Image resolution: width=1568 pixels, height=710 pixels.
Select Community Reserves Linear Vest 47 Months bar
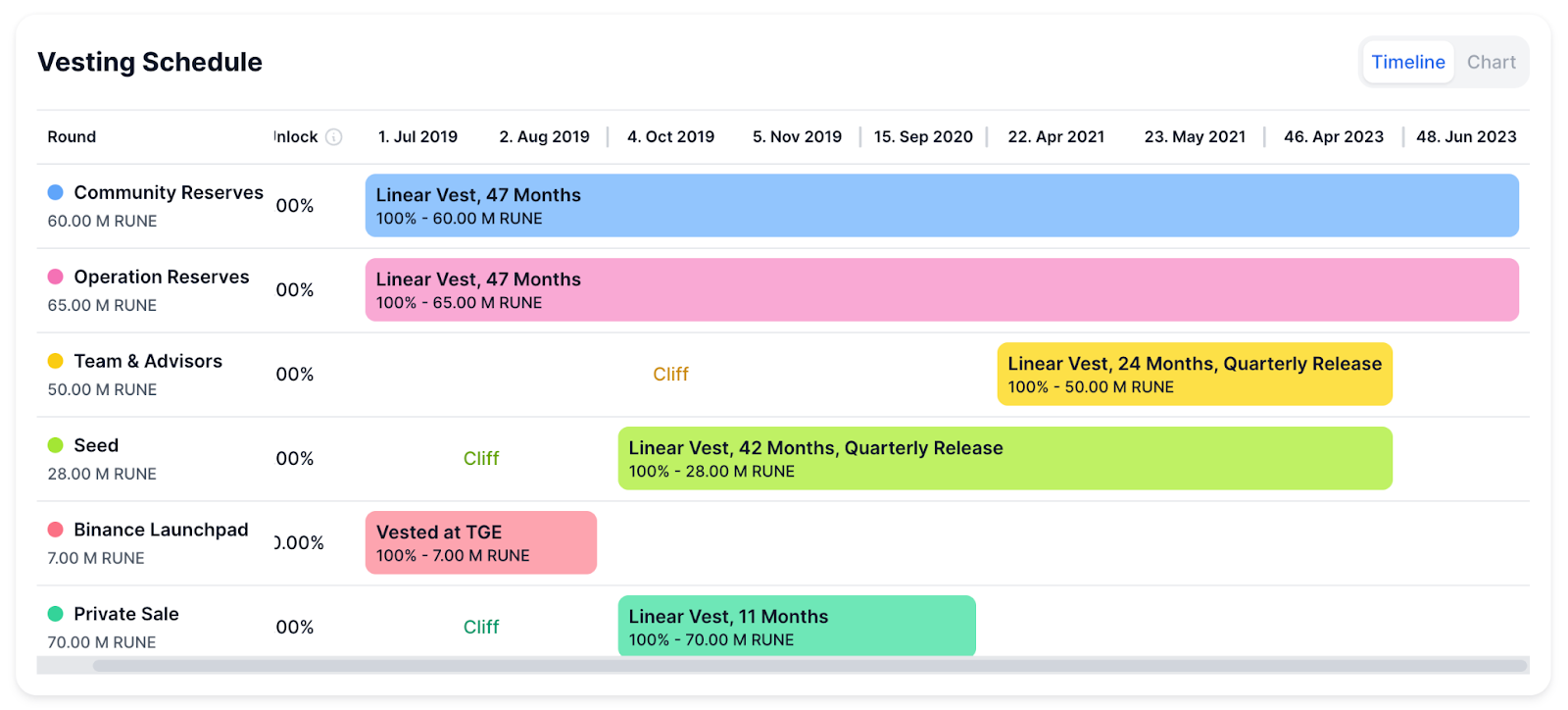(942, 206)
